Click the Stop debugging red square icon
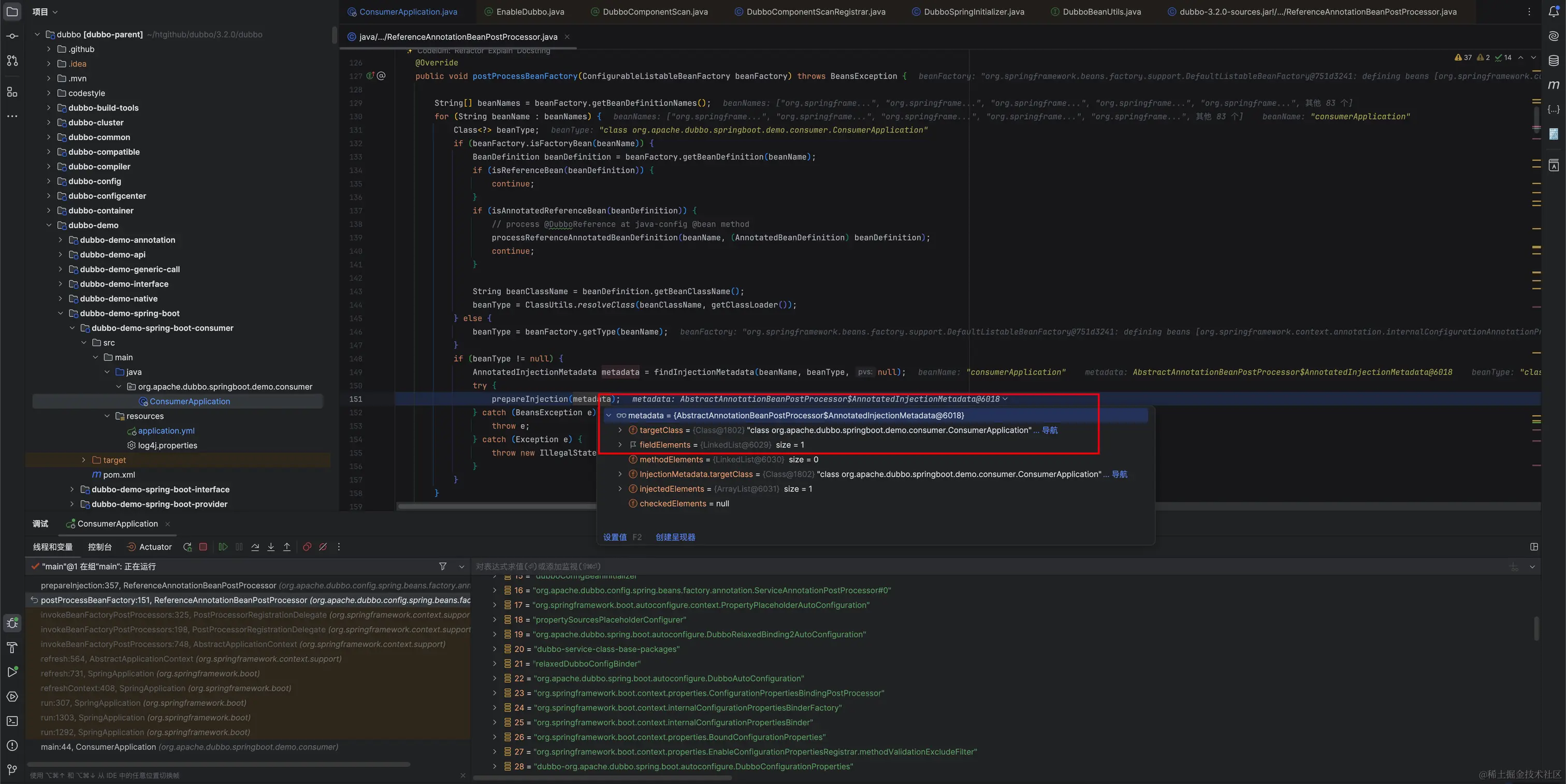The width and height of the screenshot is (1566, 784). click(x=203, y=547)
